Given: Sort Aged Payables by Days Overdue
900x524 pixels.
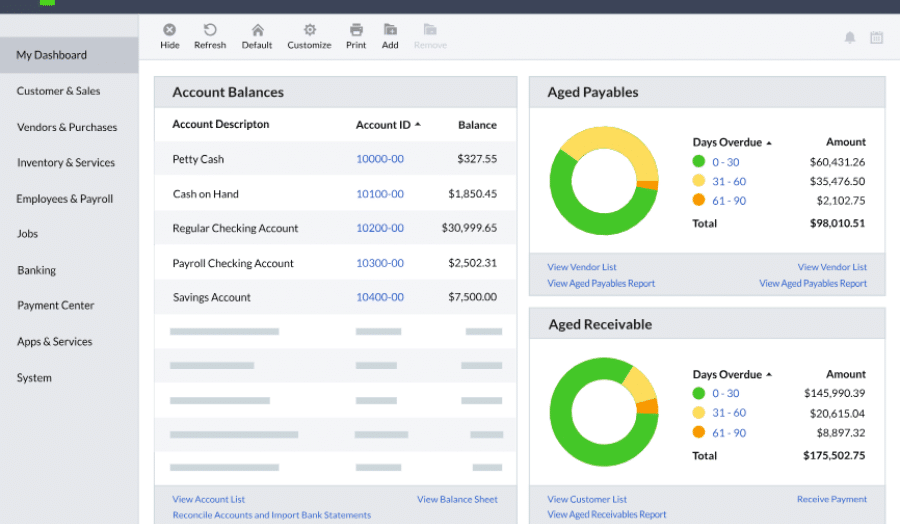Looking at the screenshot, I should (769, 143).
